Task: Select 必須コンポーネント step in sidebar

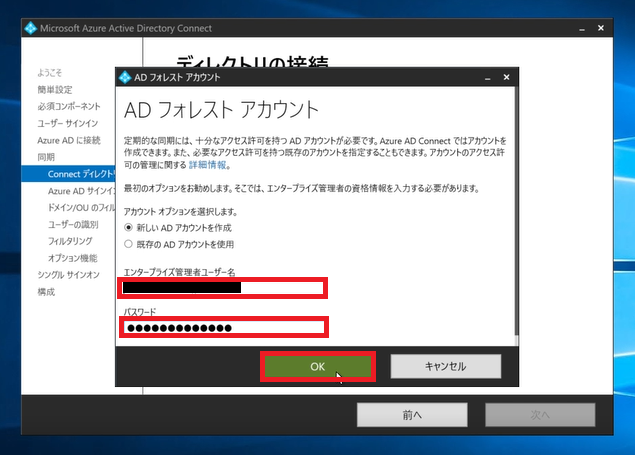Action: (69, 106)
